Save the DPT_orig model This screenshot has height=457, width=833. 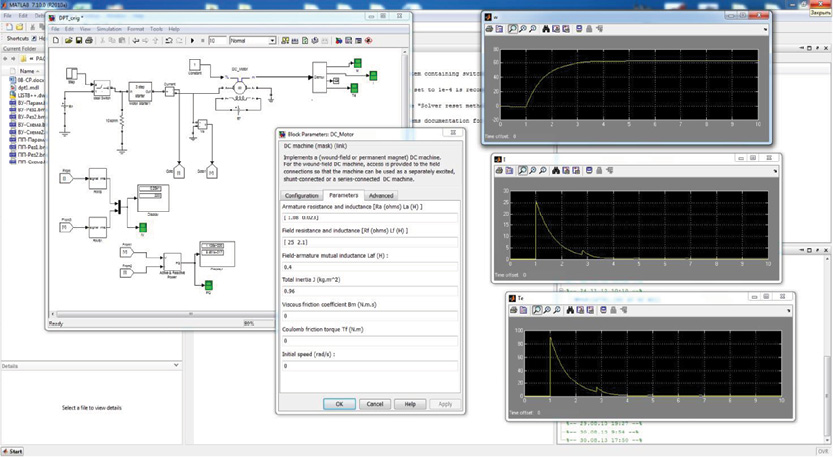79,40
